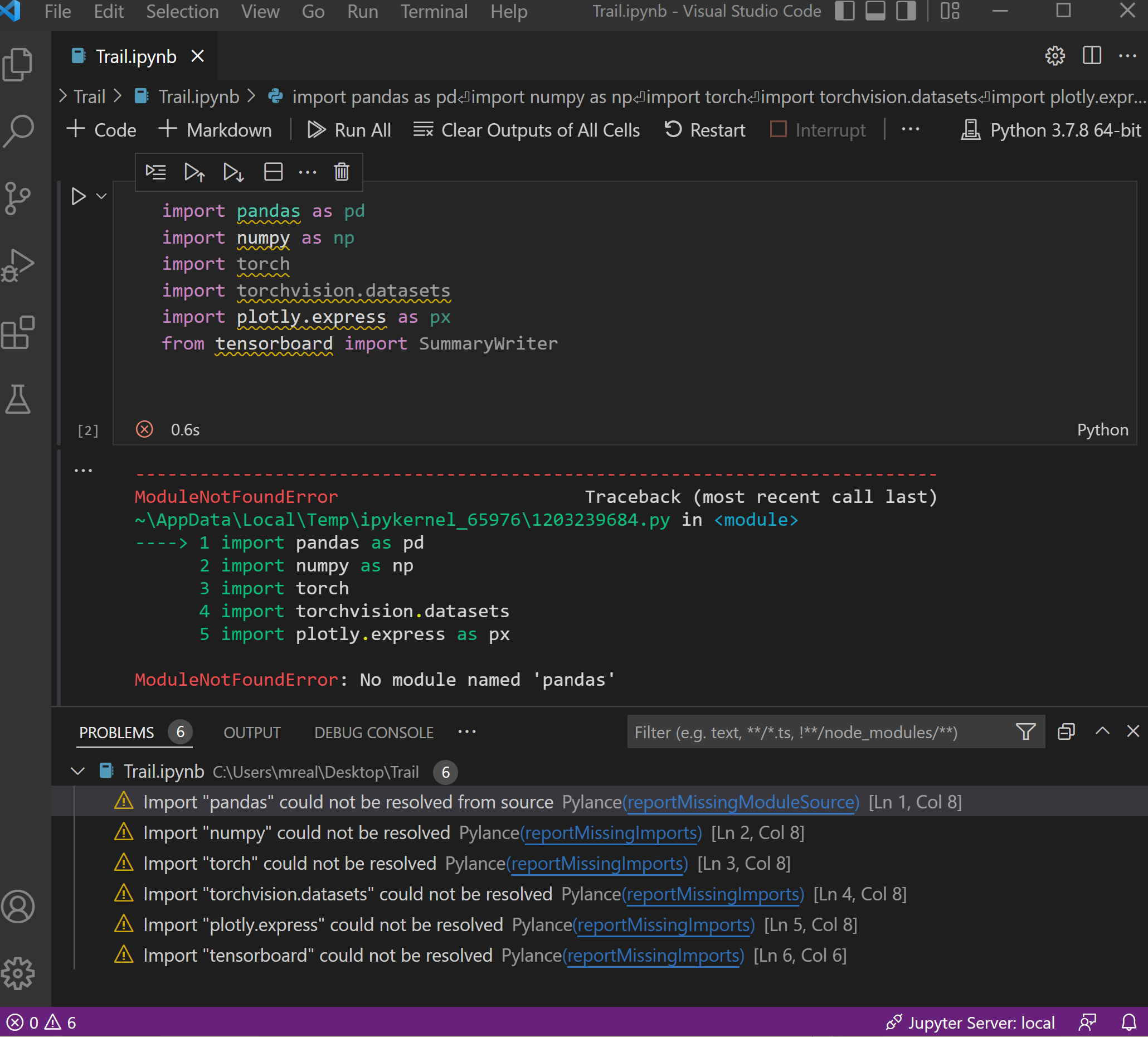Image resolution: width=1148 pixels, height=1037 pixels.
Task: Switch to the OUTPUT tab
Action: [252, 732]
